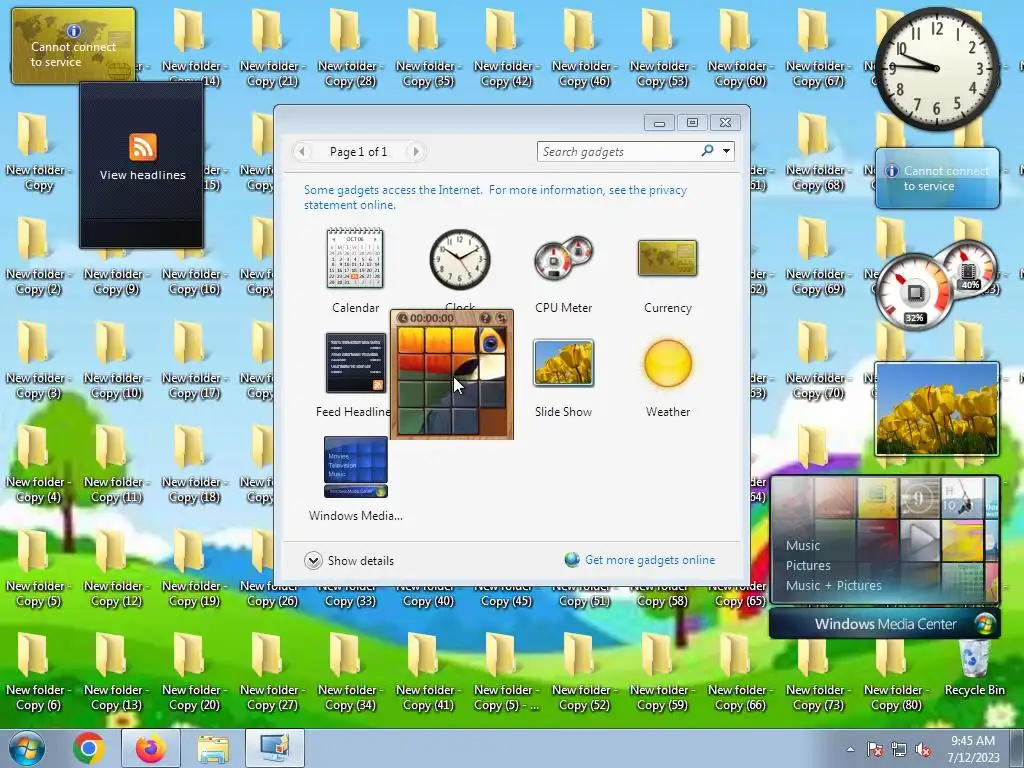Viewport: 1024px width, 768px height.
Task: Expand Show details chevron
Action: 313,560
